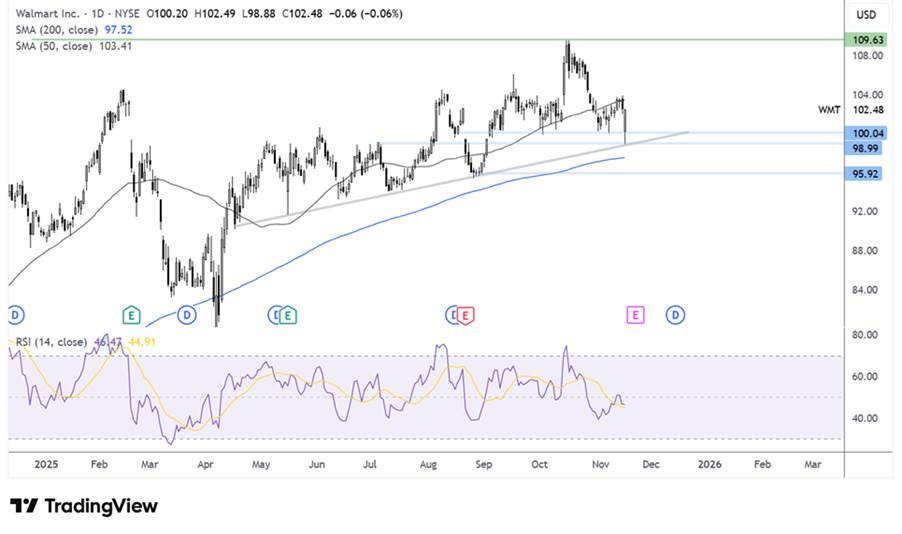Select the 100.04 horizontal line price label
Image resolution: width=902 pixels, height=534 pixels.
pos(868,134)
